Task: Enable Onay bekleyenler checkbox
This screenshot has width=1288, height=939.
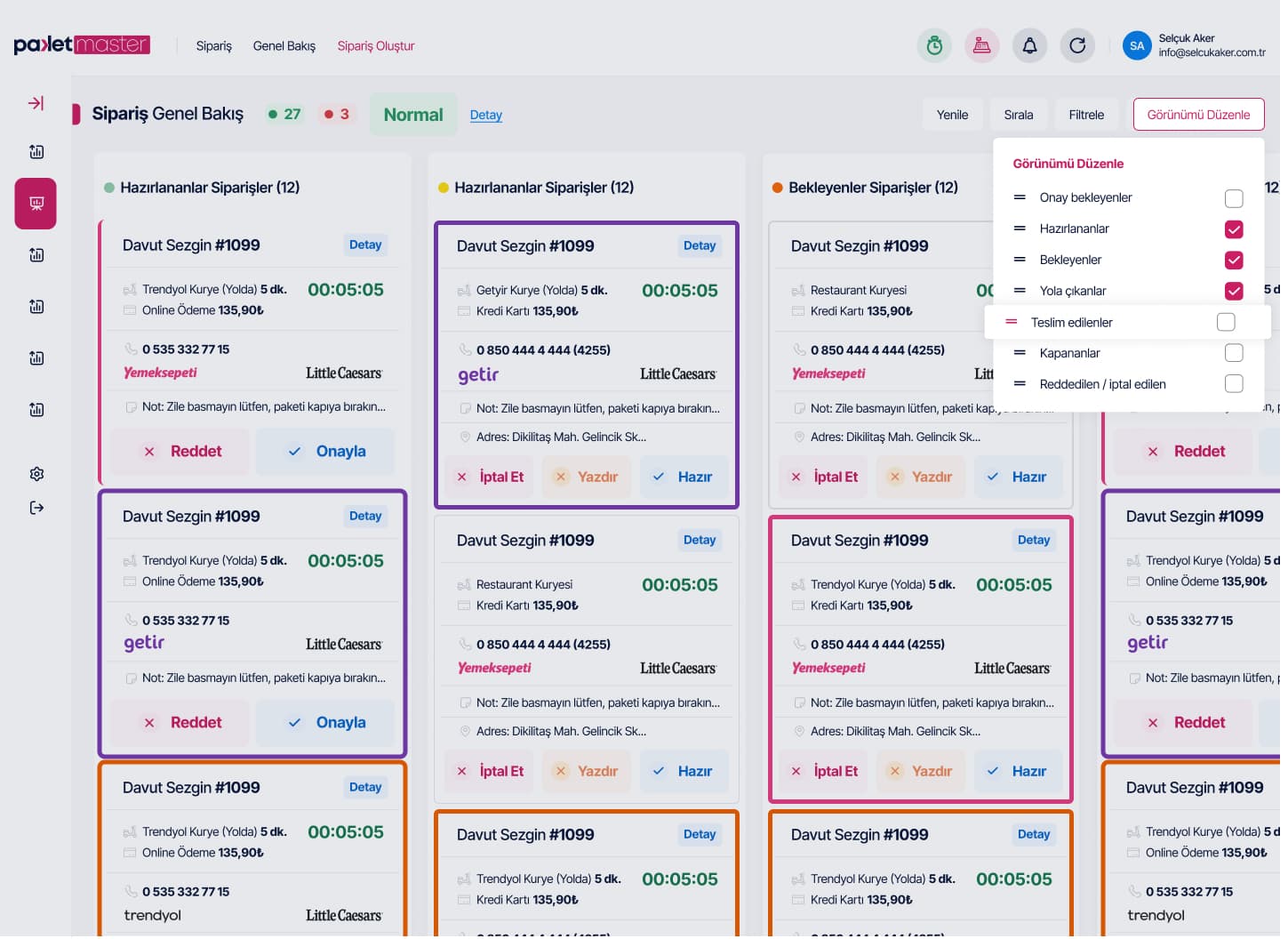Action: point(1234,198)
